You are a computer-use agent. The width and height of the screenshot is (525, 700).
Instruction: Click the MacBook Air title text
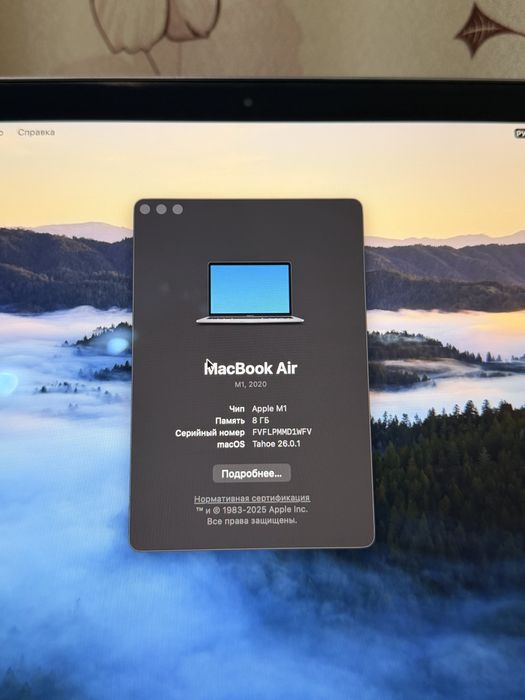tap(250, 368)
